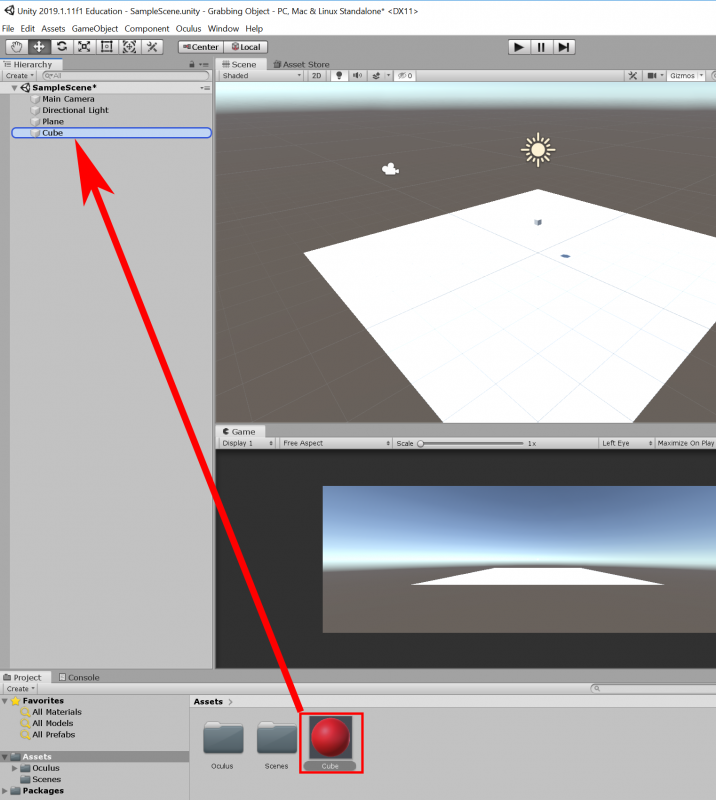
Task: Open Free Aspect dropdown
Action: (x=336, y=443)
